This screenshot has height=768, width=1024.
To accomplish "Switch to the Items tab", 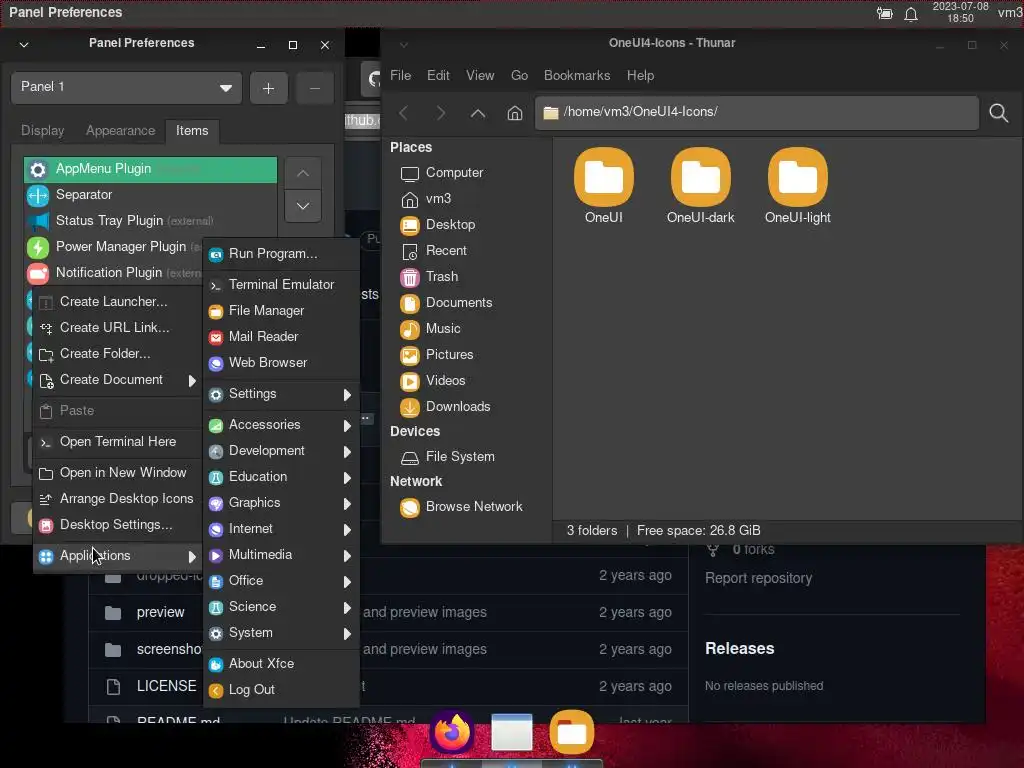I will pyautogui.click(x=192, y=131).
